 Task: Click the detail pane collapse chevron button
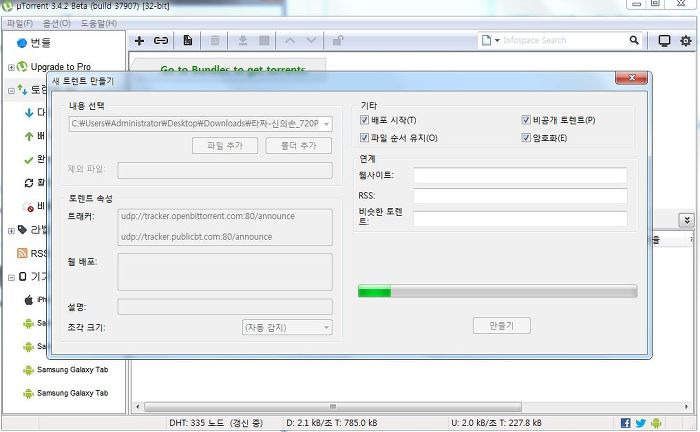(687, 220)
